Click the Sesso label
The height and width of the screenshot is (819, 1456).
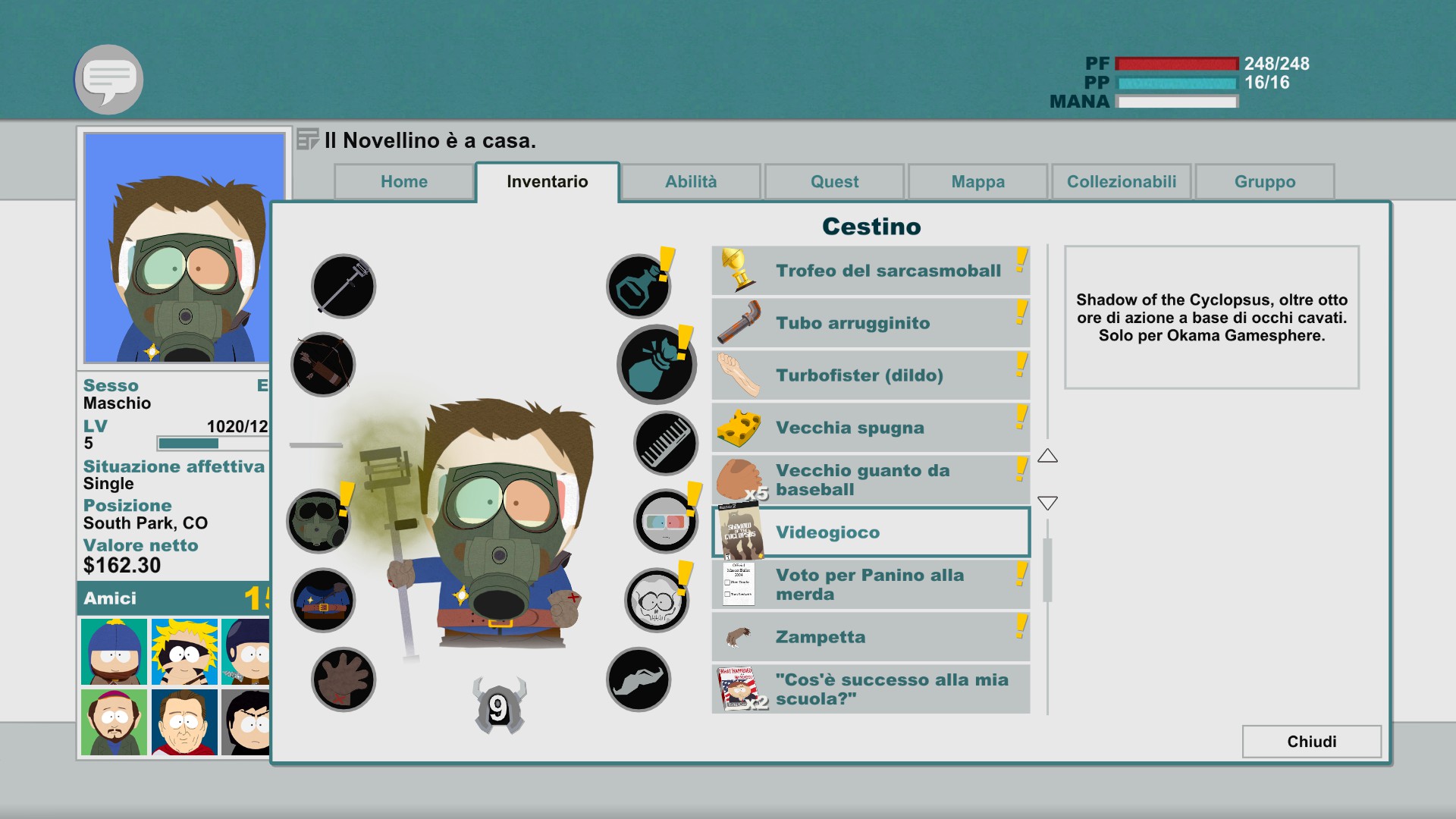(111, 385)
